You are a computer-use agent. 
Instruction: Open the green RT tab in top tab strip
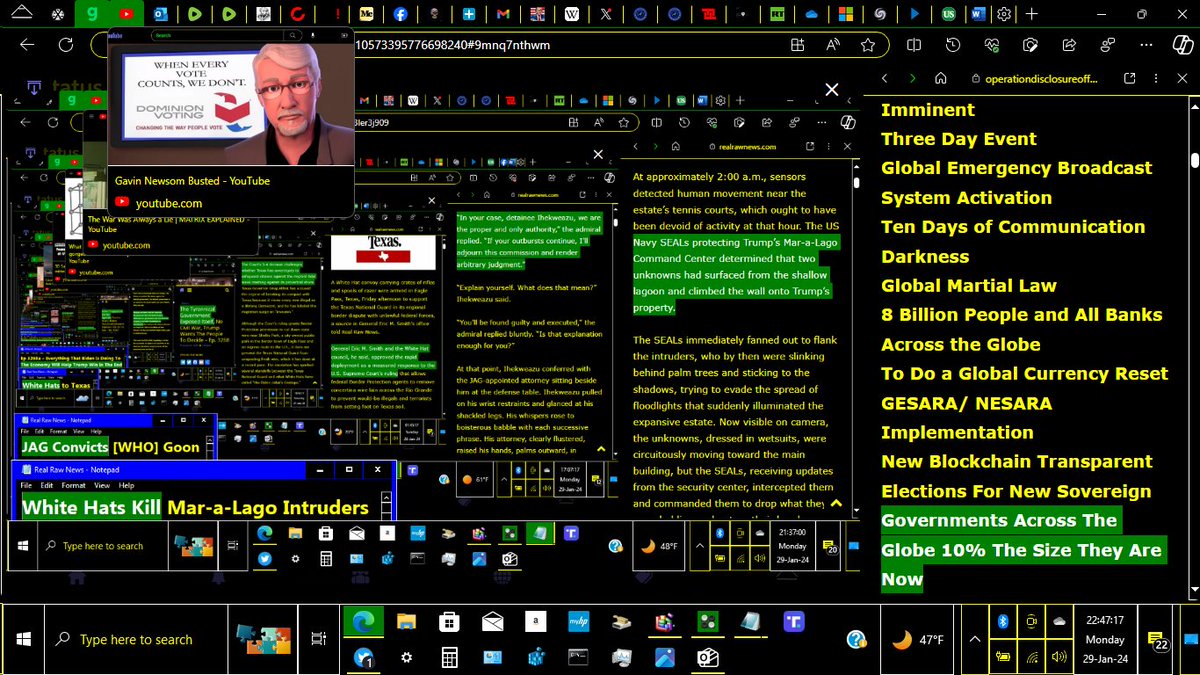click(x=777, y=14)
